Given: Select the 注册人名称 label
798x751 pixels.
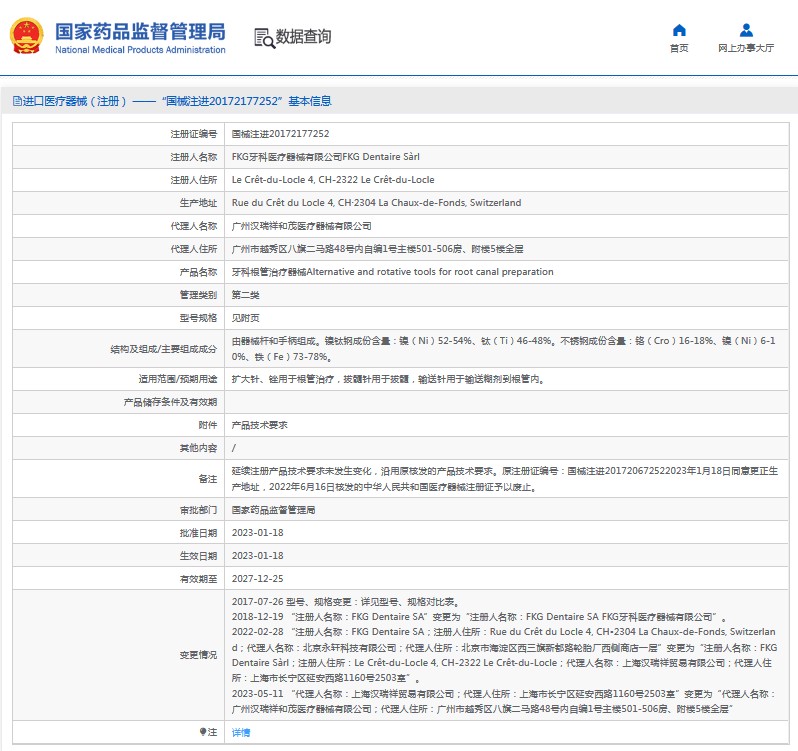Looking at the screenshot, I should 193,157.
